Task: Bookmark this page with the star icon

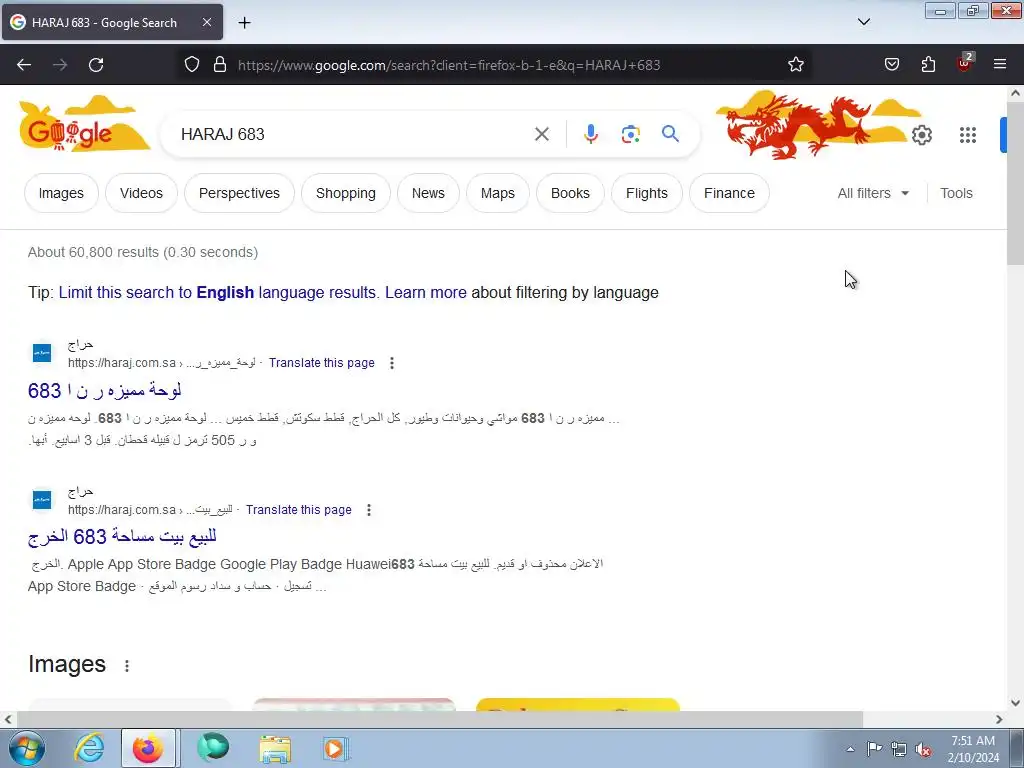Action: click(x=795, y=65)
